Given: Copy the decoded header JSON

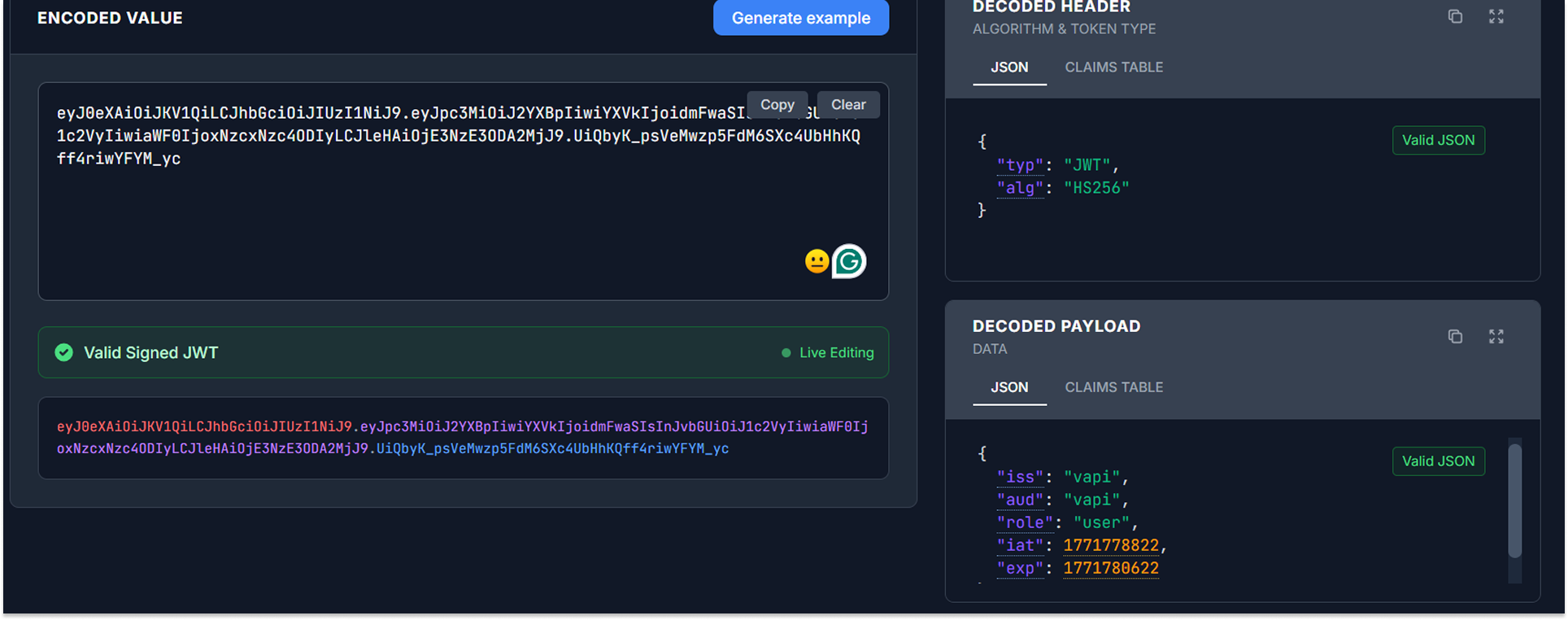Looking at the screenshot, I should 1455,16.
